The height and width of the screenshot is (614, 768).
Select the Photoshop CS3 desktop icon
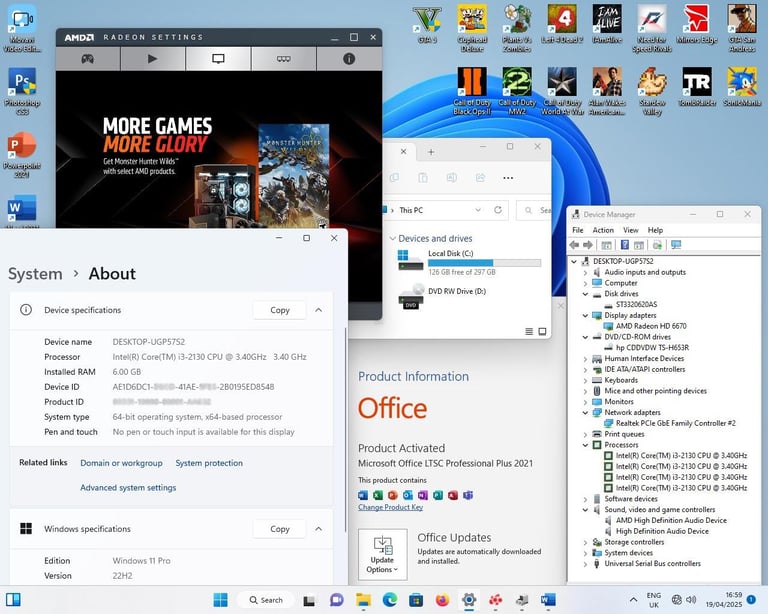click(x=22, y=91)
